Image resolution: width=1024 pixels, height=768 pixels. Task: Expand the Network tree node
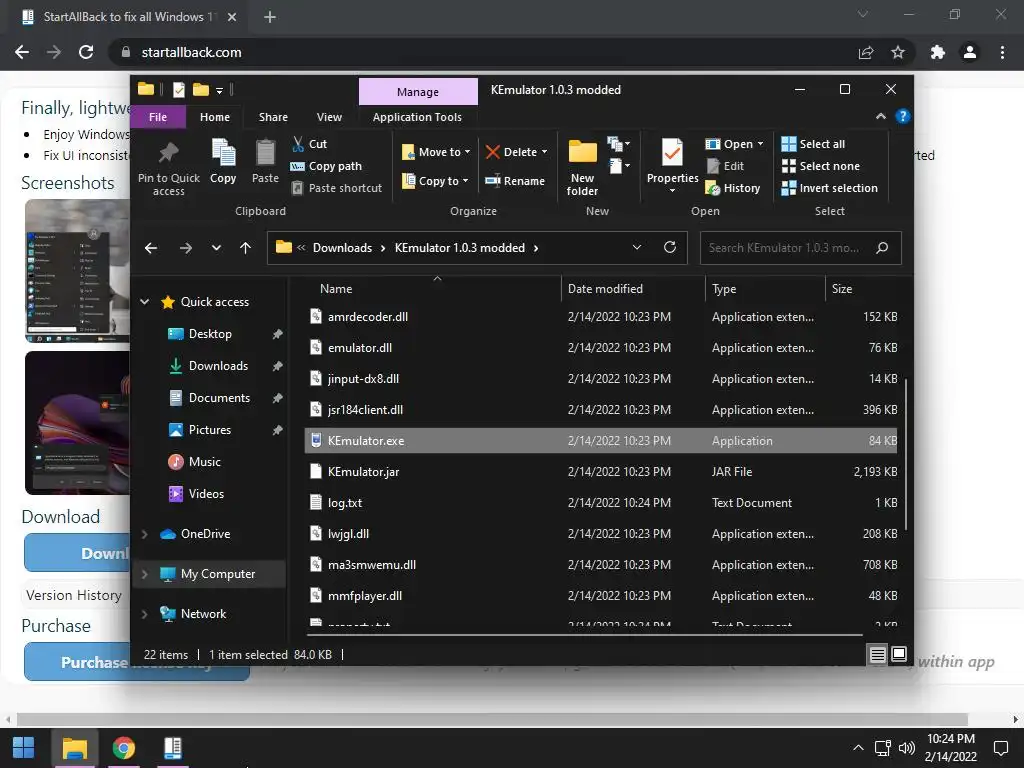pyautogui.click(x=144, y=614)
